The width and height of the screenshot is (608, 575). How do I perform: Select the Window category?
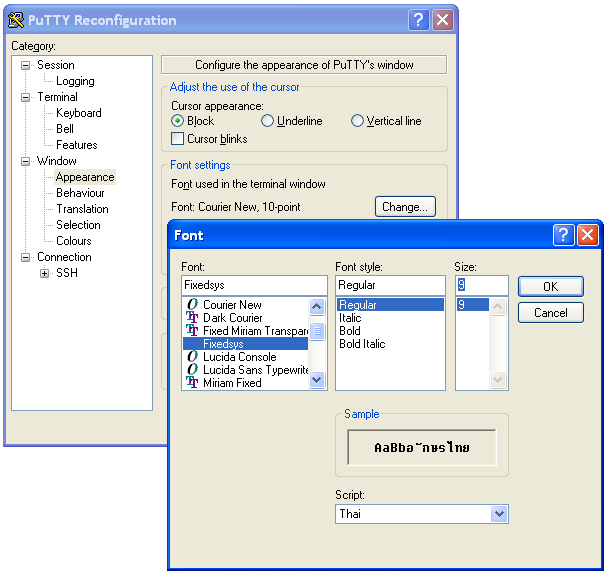point(57,161)
